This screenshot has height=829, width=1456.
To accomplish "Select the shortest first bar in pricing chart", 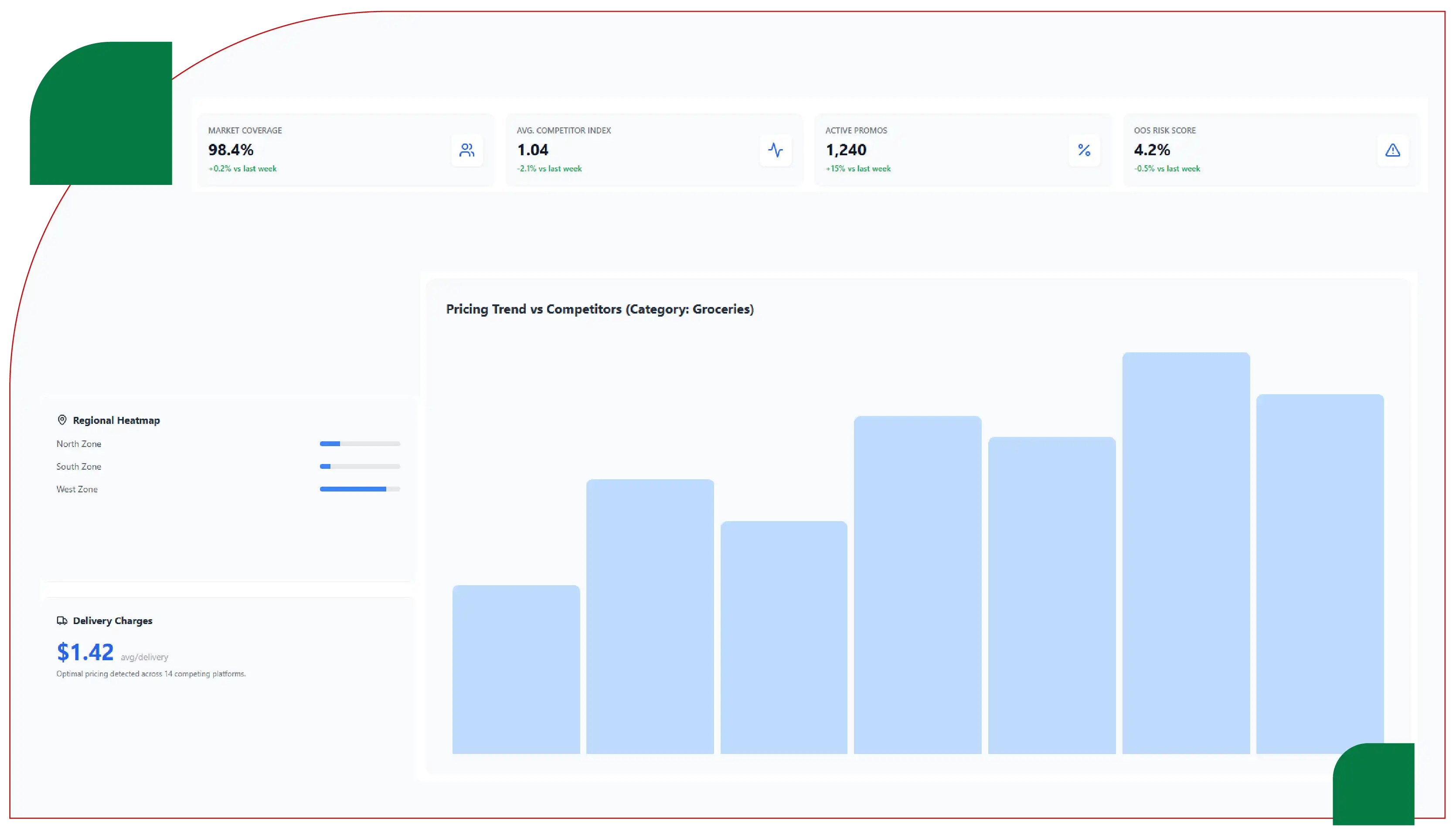I will pos(516,669).
